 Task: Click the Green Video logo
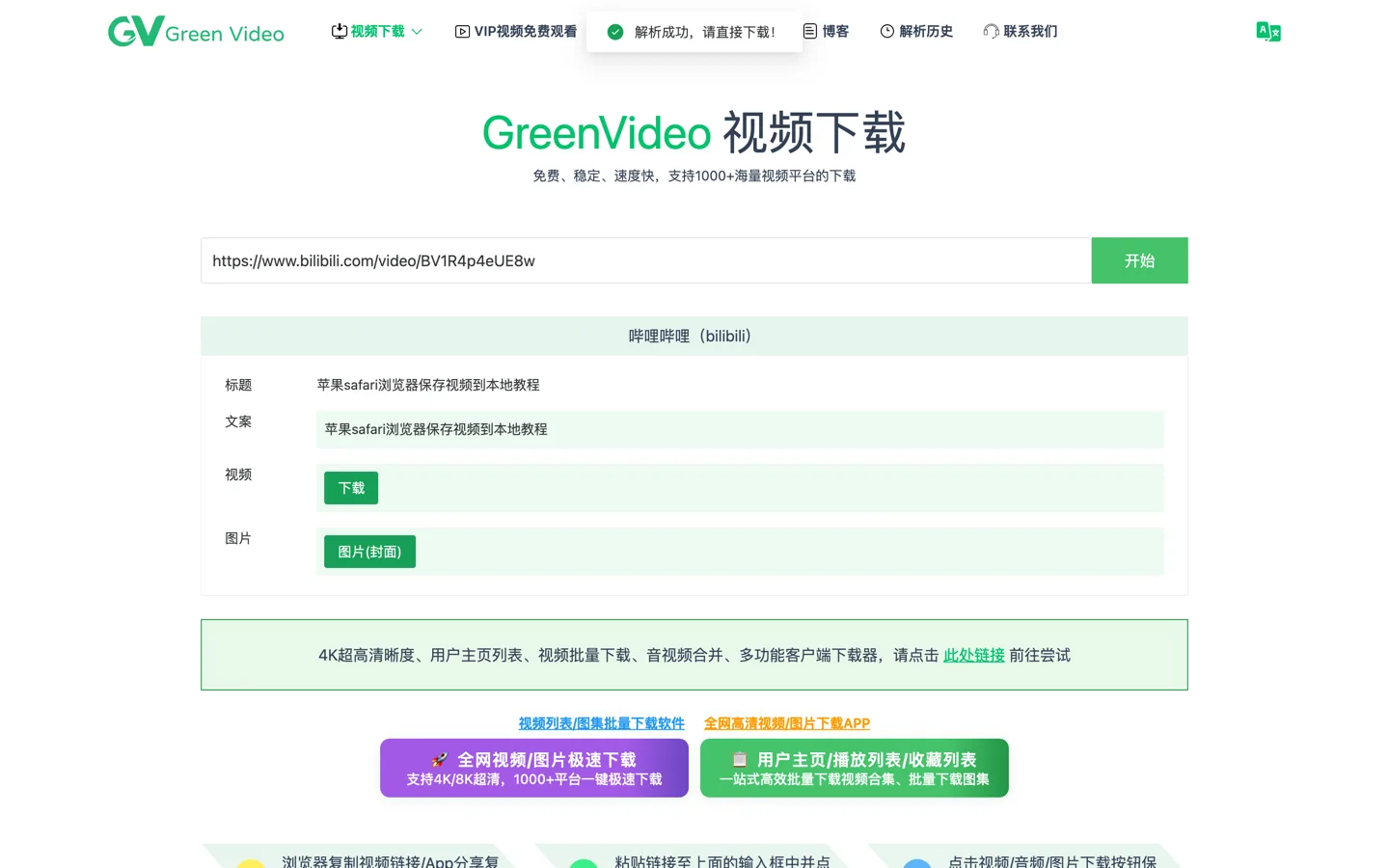196,32
